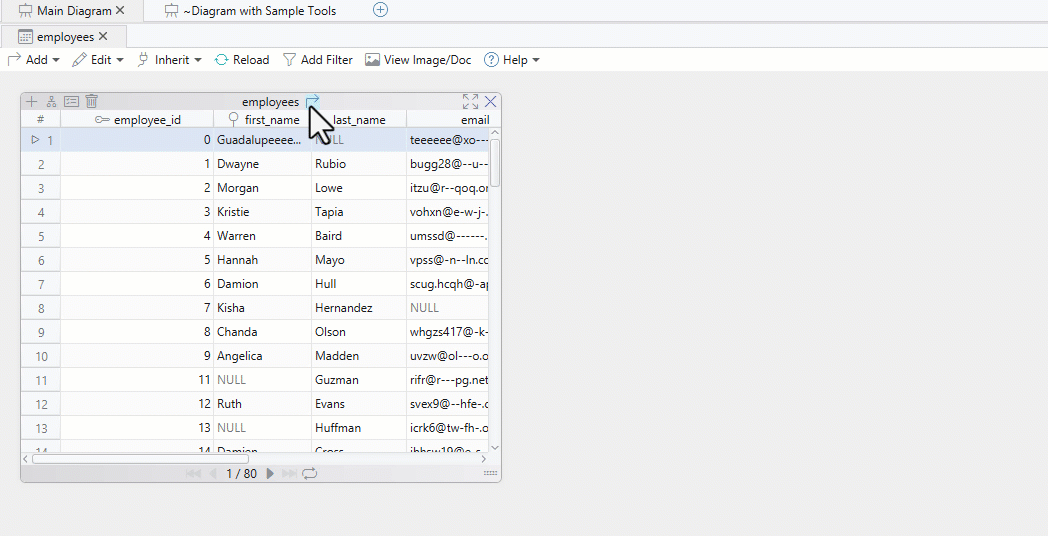The height and width of the screenshot is (536, 1048).
Task: Click Add Filter in the toolbar
Action: click(x=318, y=59)
